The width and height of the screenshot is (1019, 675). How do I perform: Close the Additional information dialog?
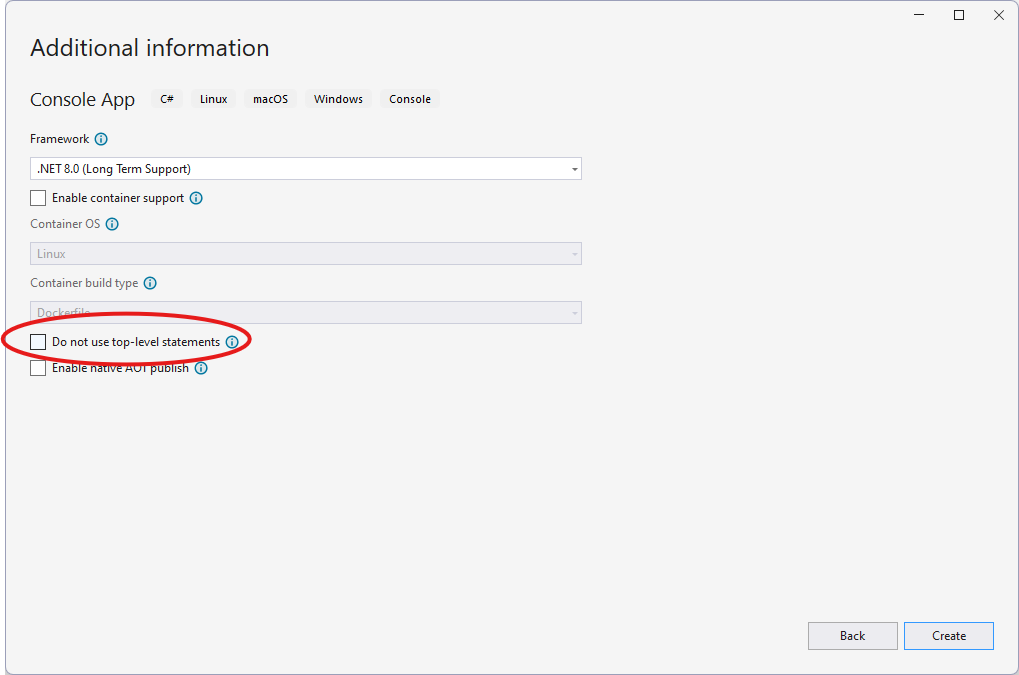click(998, 15)
